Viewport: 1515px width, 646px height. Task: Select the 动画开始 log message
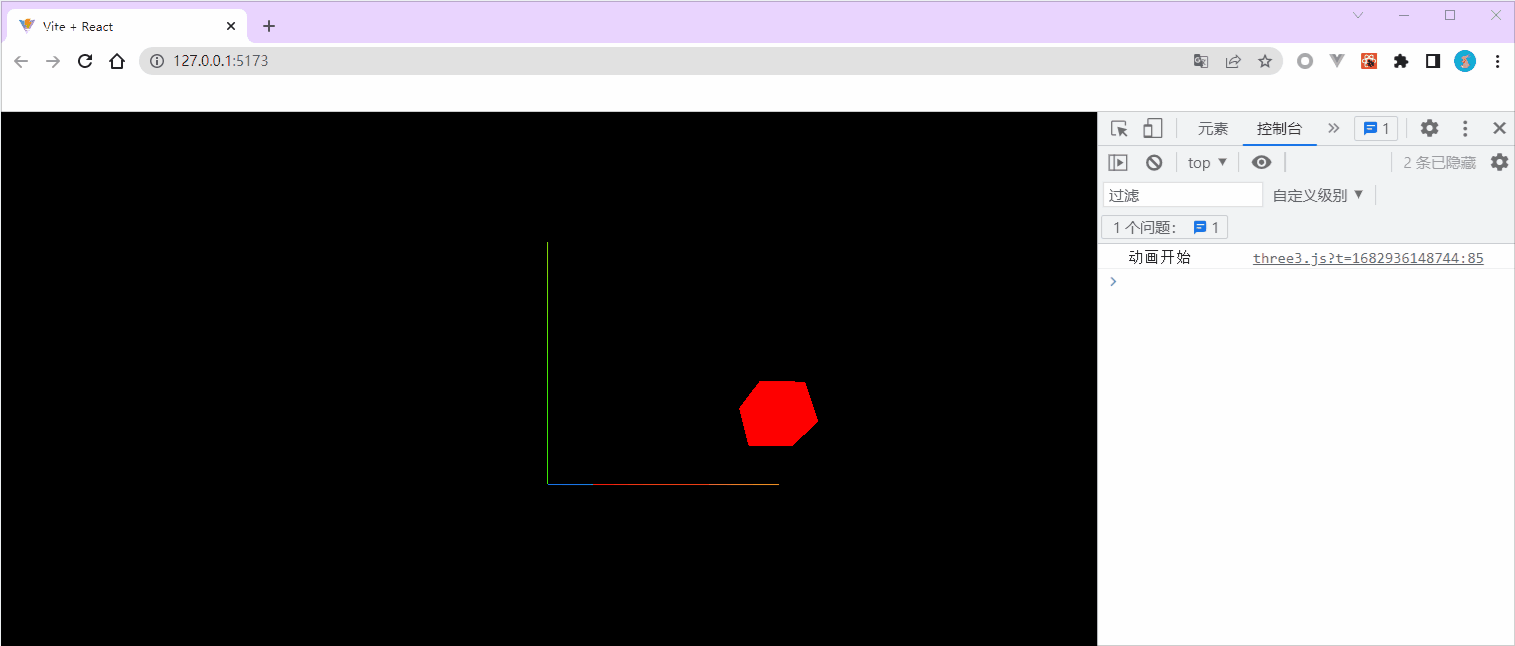(x=1159, y=257)
